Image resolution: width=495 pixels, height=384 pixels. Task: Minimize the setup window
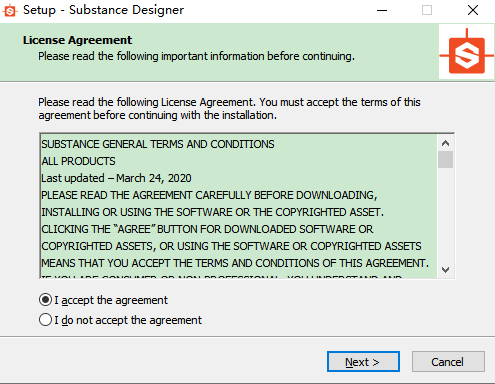pyautogui.click(x=382, y=10)
